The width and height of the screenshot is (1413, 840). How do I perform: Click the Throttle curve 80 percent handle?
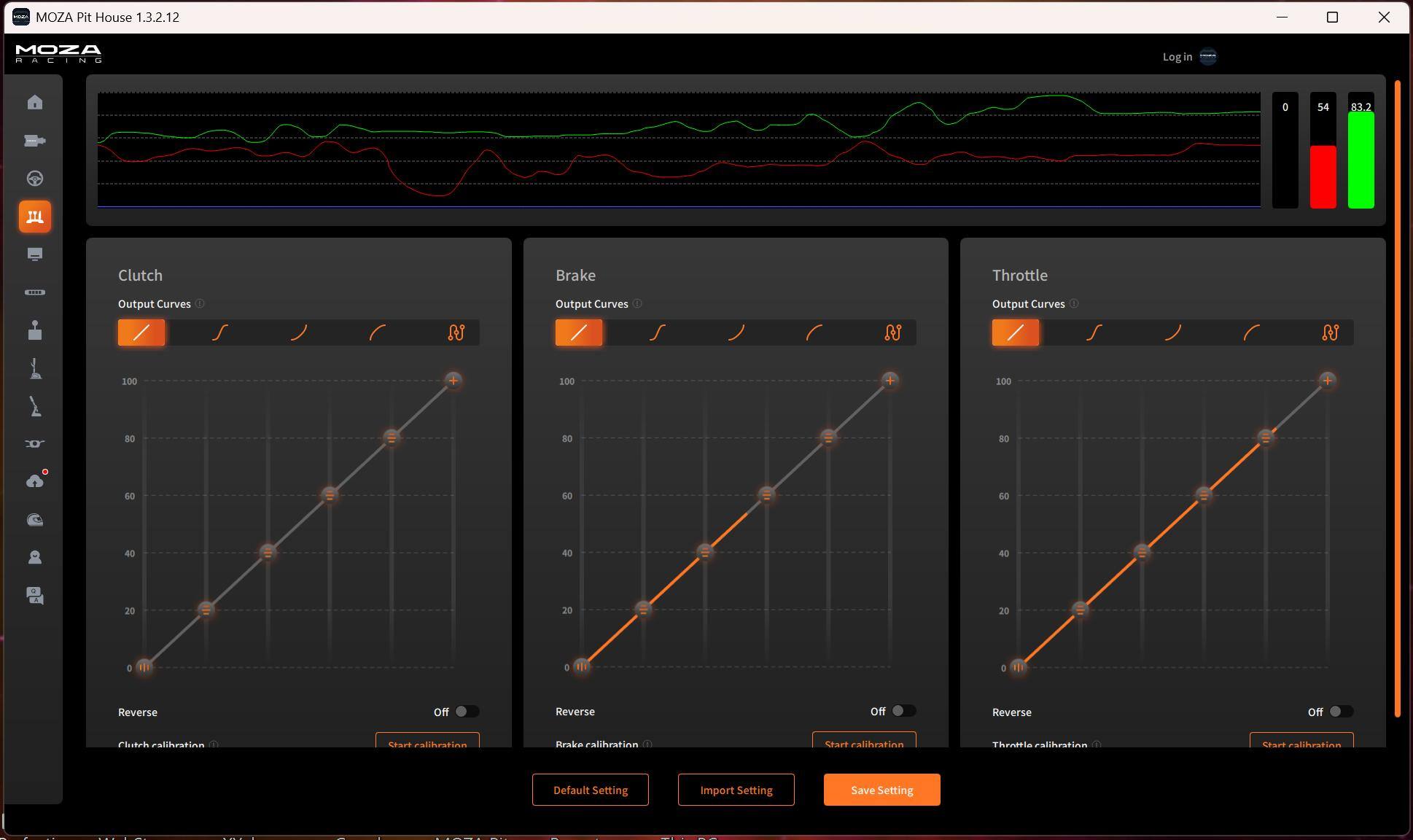pos(1266,437)
